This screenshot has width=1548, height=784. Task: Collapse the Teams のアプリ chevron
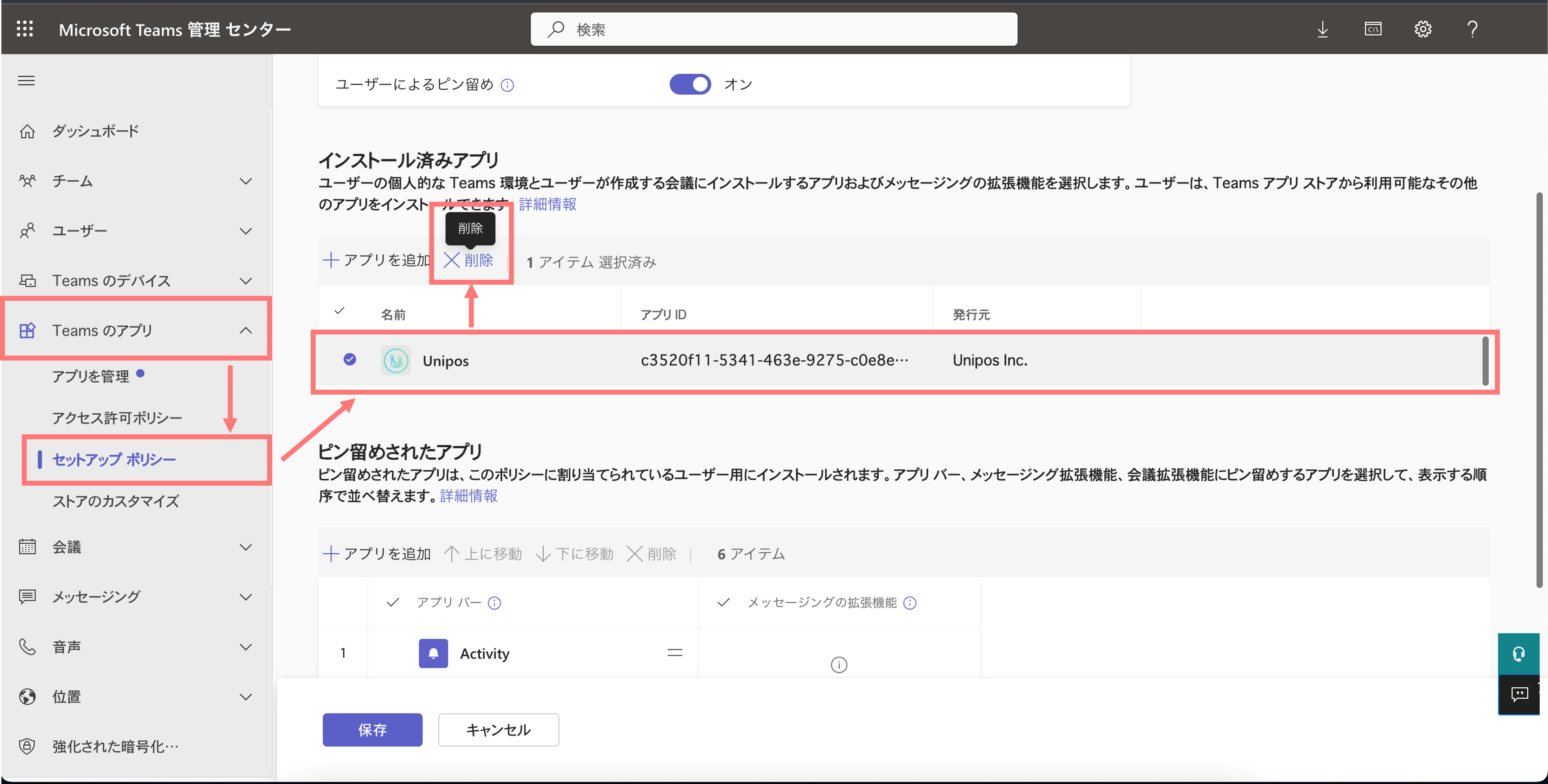(245, 330)
